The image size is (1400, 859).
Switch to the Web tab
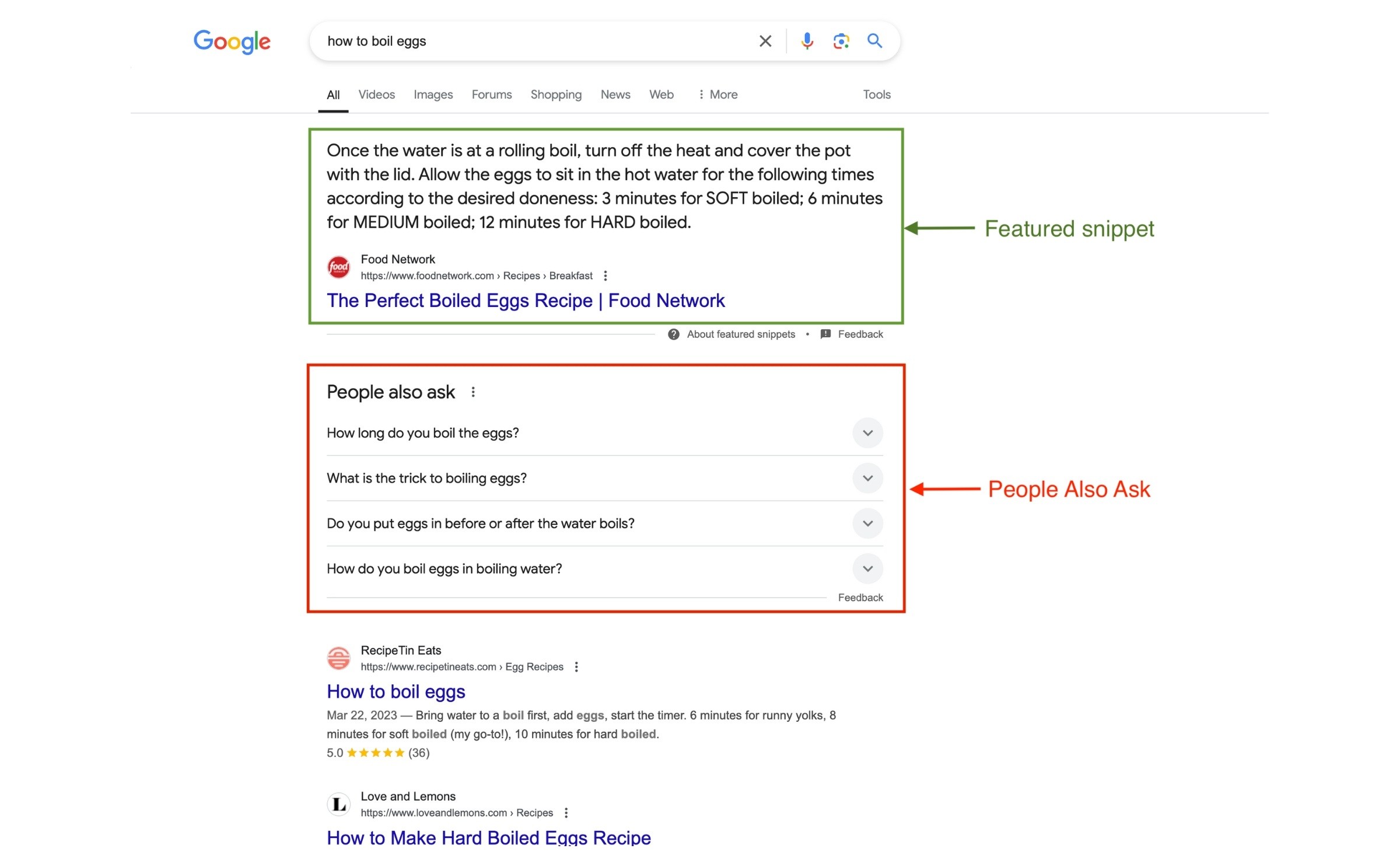click(661, 95)
